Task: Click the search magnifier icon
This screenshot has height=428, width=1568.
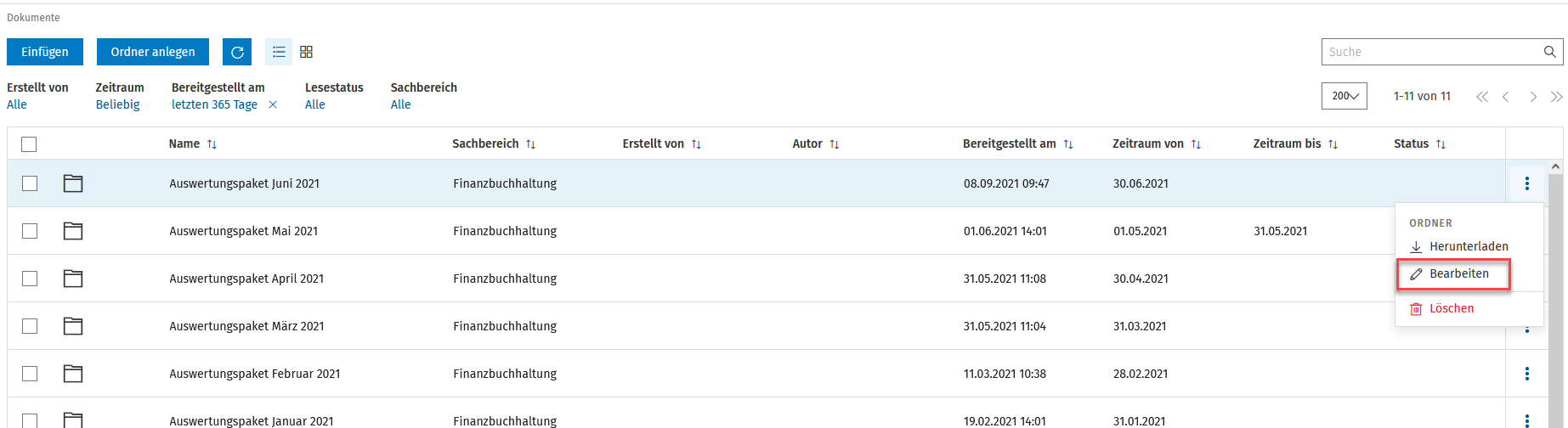Action: point(1550,52)
